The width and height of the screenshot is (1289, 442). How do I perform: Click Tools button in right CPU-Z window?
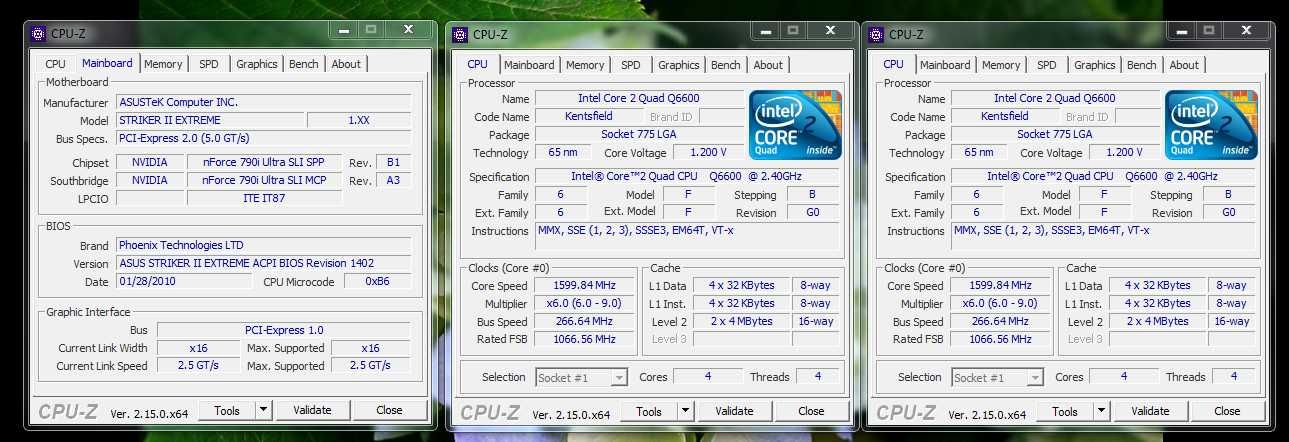point(1065,411)
